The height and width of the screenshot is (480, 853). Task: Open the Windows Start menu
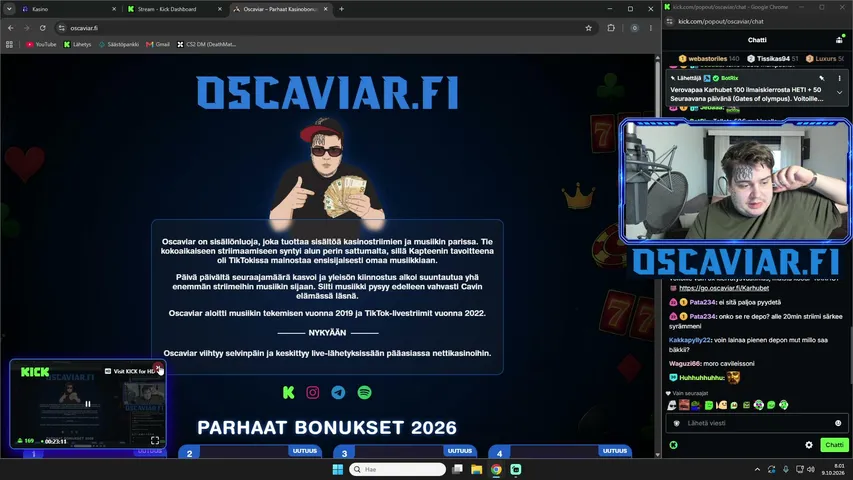(338, 469)
